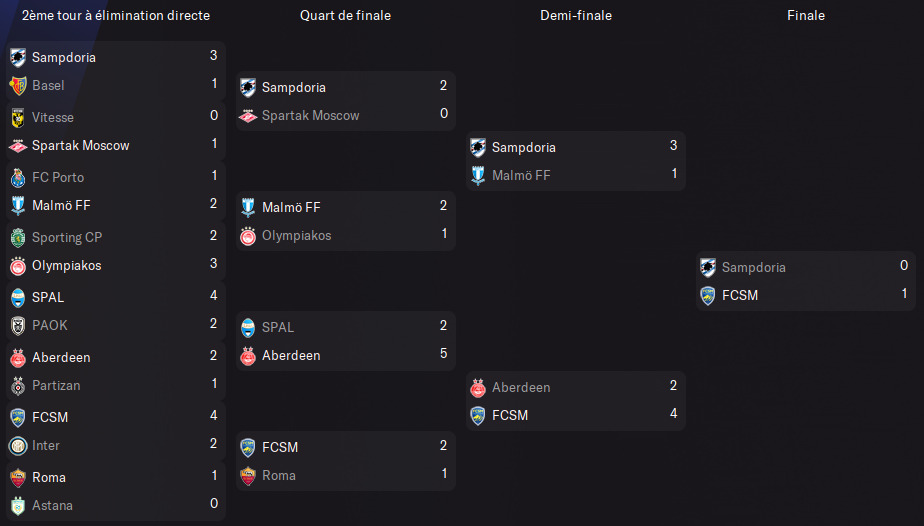Click the Basel crest in second round
924x526 pixels.
pyautogui.click(x=18, y=86)
